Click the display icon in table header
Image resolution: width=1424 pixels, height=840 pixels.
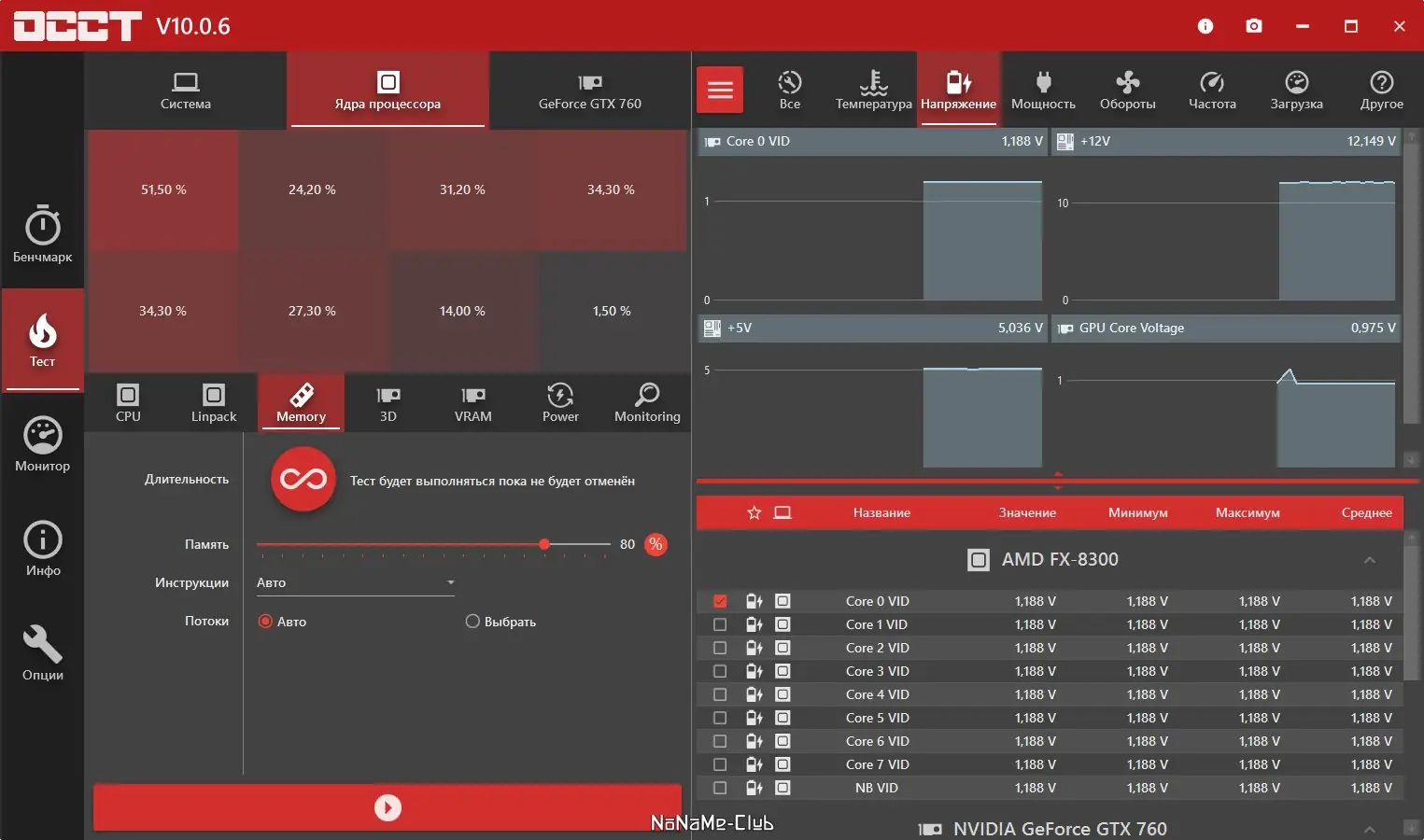tap(782, 512)
